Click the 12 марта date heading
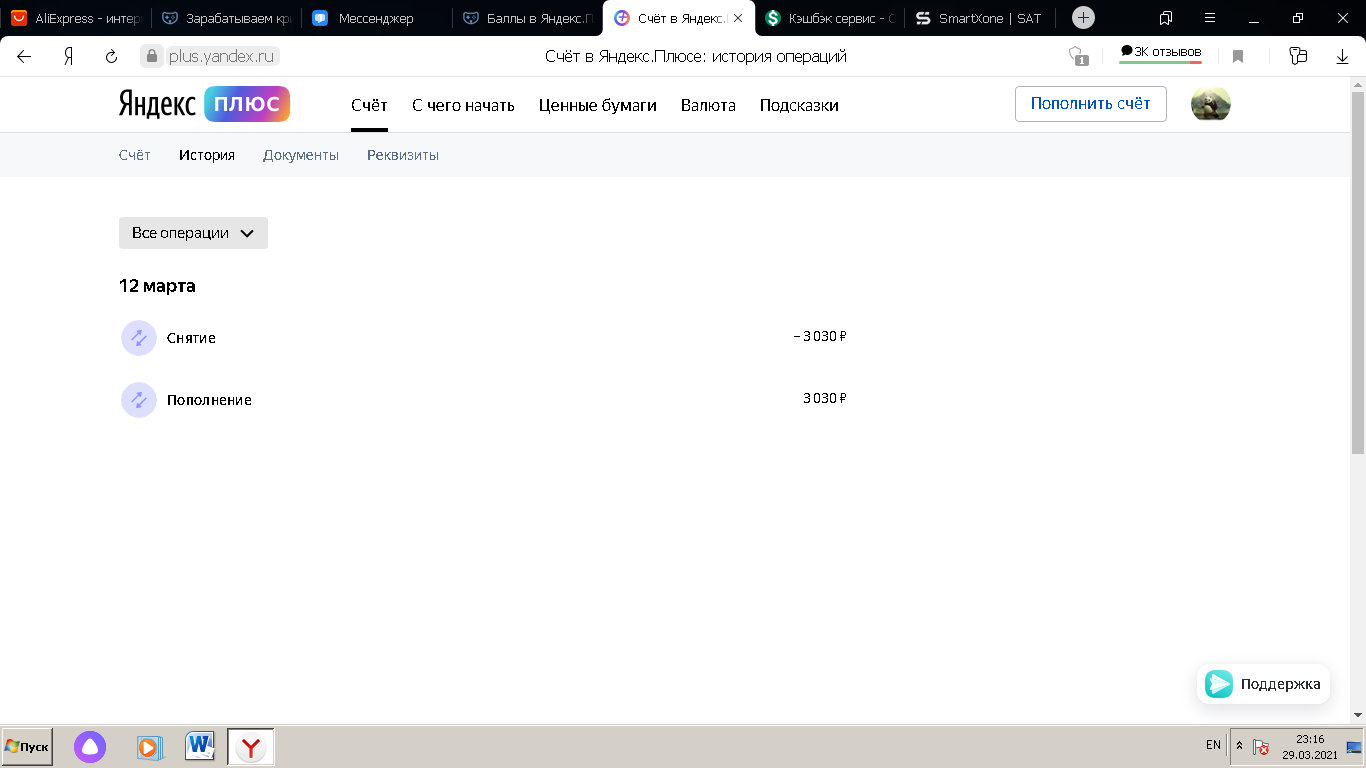 [x=157, y=286]
